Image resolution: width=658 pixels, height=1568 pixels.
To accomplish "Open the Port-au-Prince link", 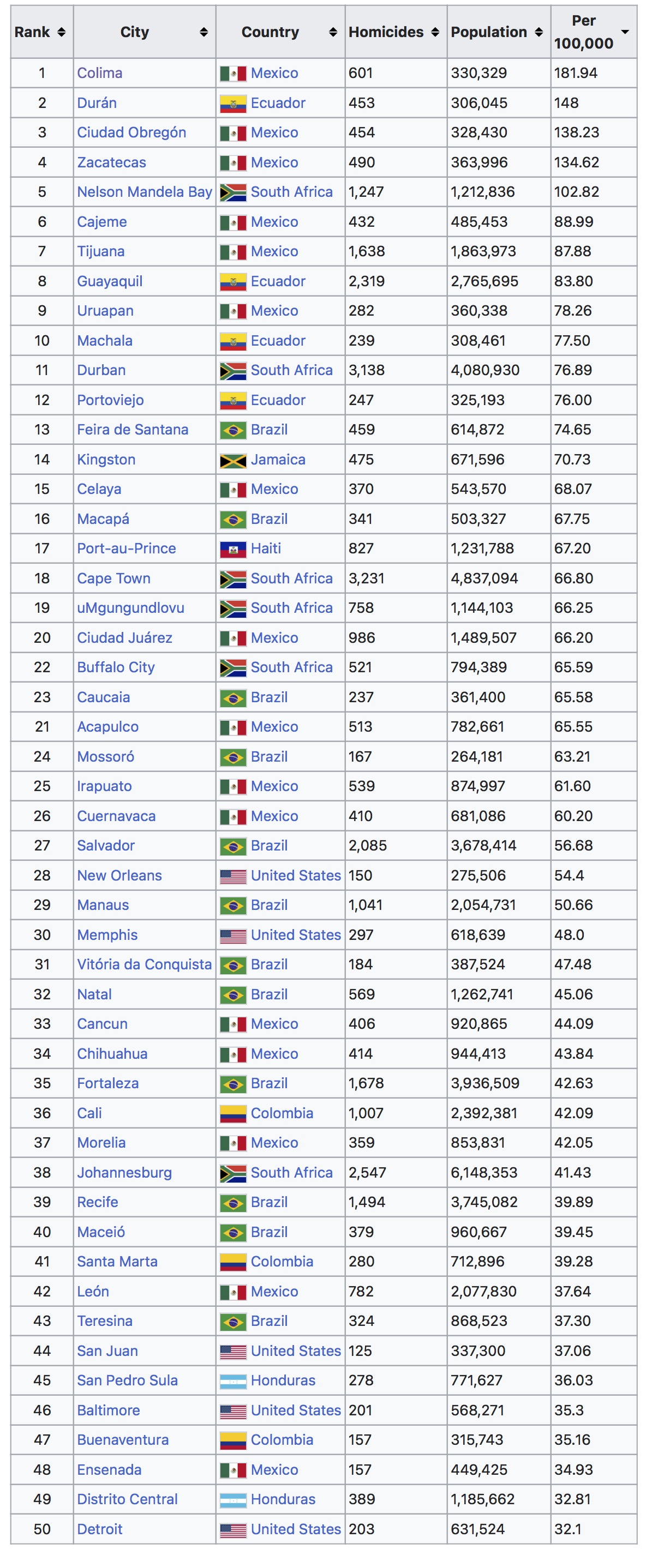I will tap(126, 548).
